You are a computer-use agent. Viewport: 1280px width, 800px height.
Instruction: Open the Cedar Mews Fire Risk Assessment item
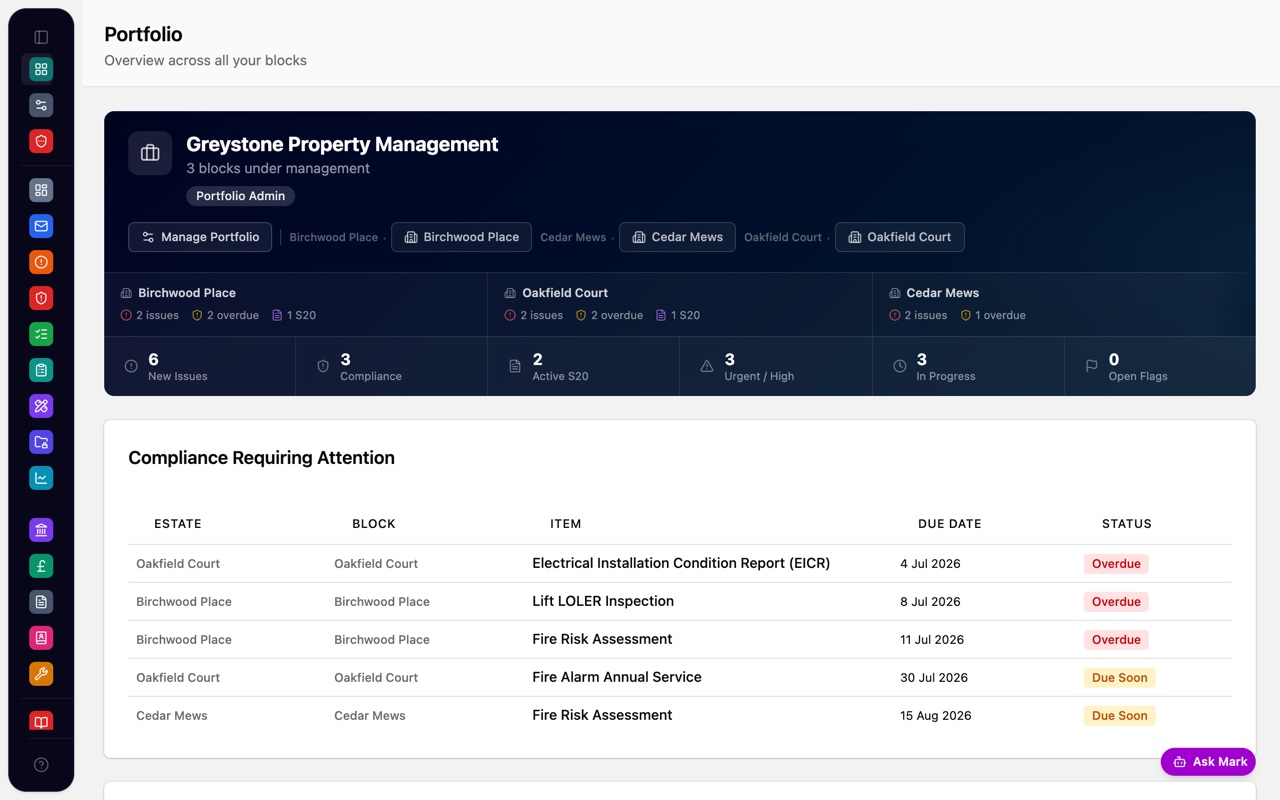click(x=602, y=715)
